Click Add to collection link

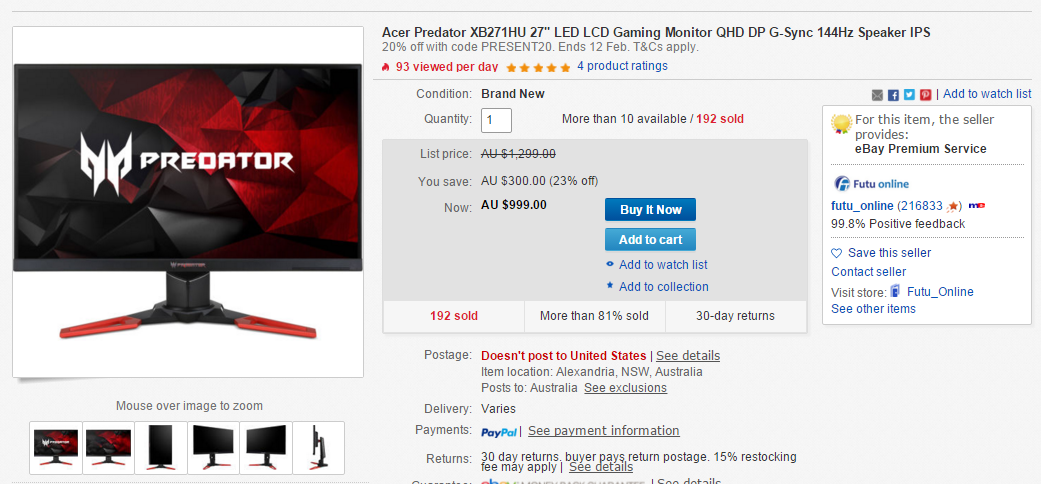point(663,287)
